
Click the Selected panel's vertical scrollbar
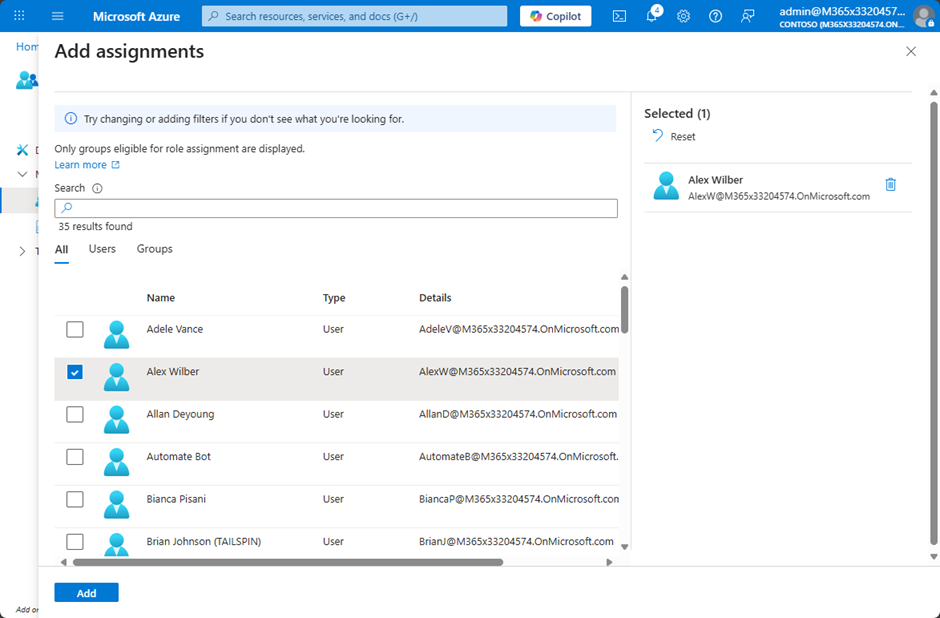click(933, 324)
